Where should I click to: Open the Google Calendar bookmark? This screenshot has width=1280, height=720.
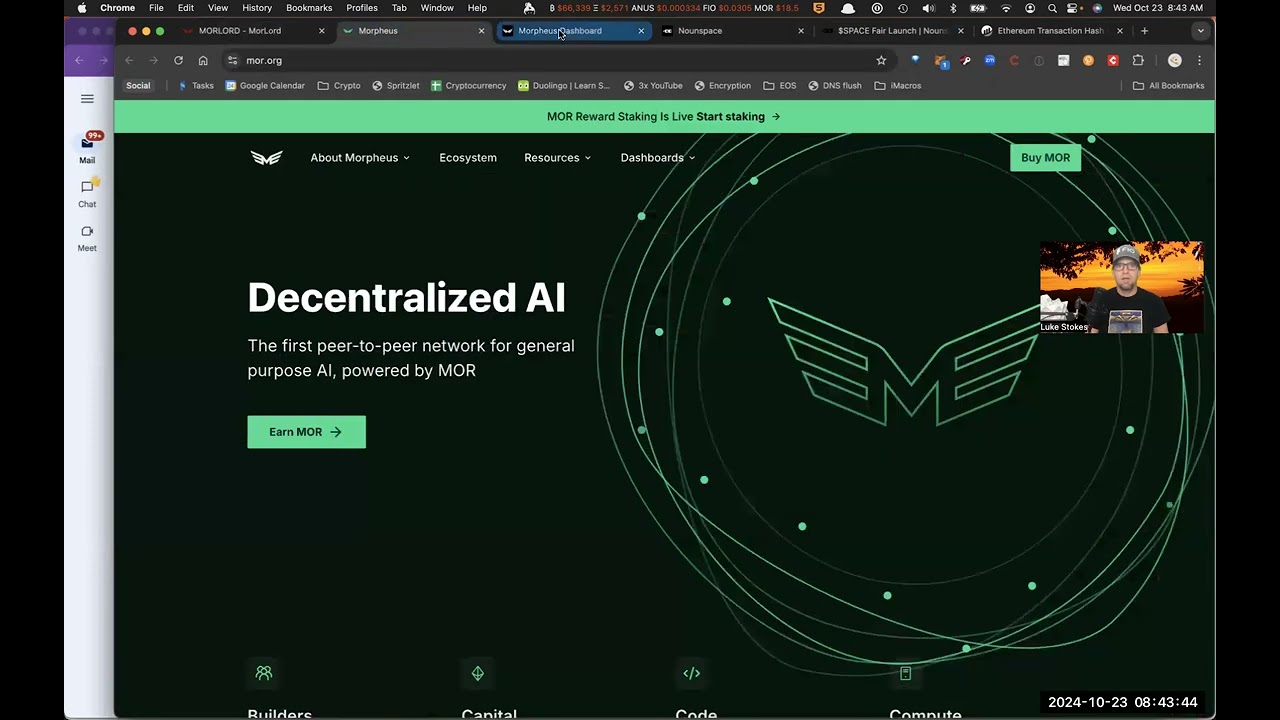tap(265, 86)
